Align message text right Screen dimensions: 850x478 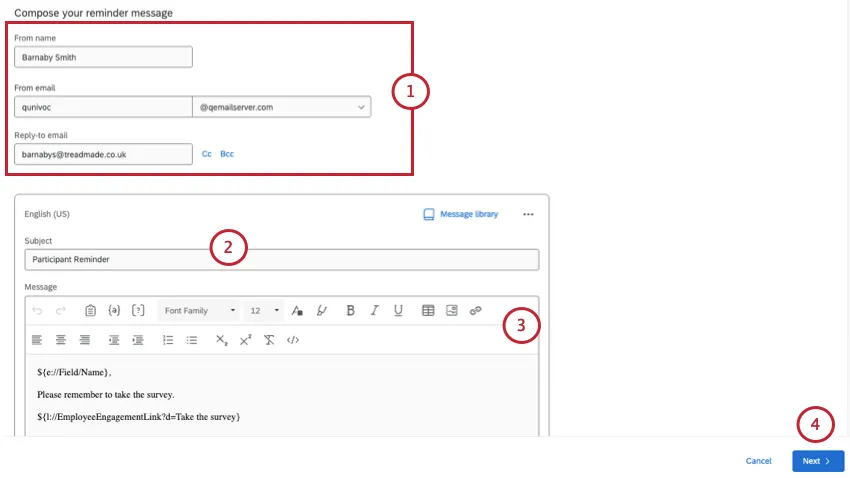click(x=85, y=340)
